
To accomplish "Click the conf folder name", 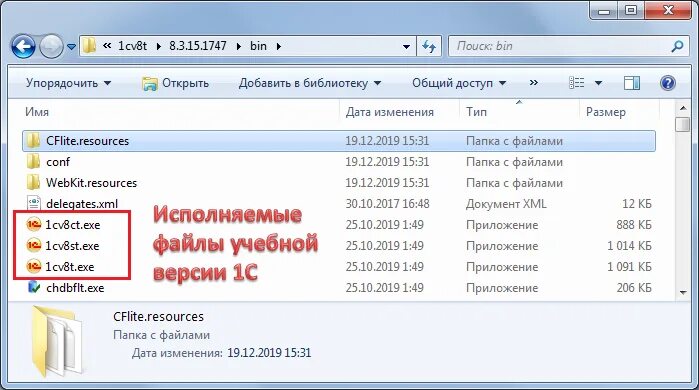I will tap(58, 162).
